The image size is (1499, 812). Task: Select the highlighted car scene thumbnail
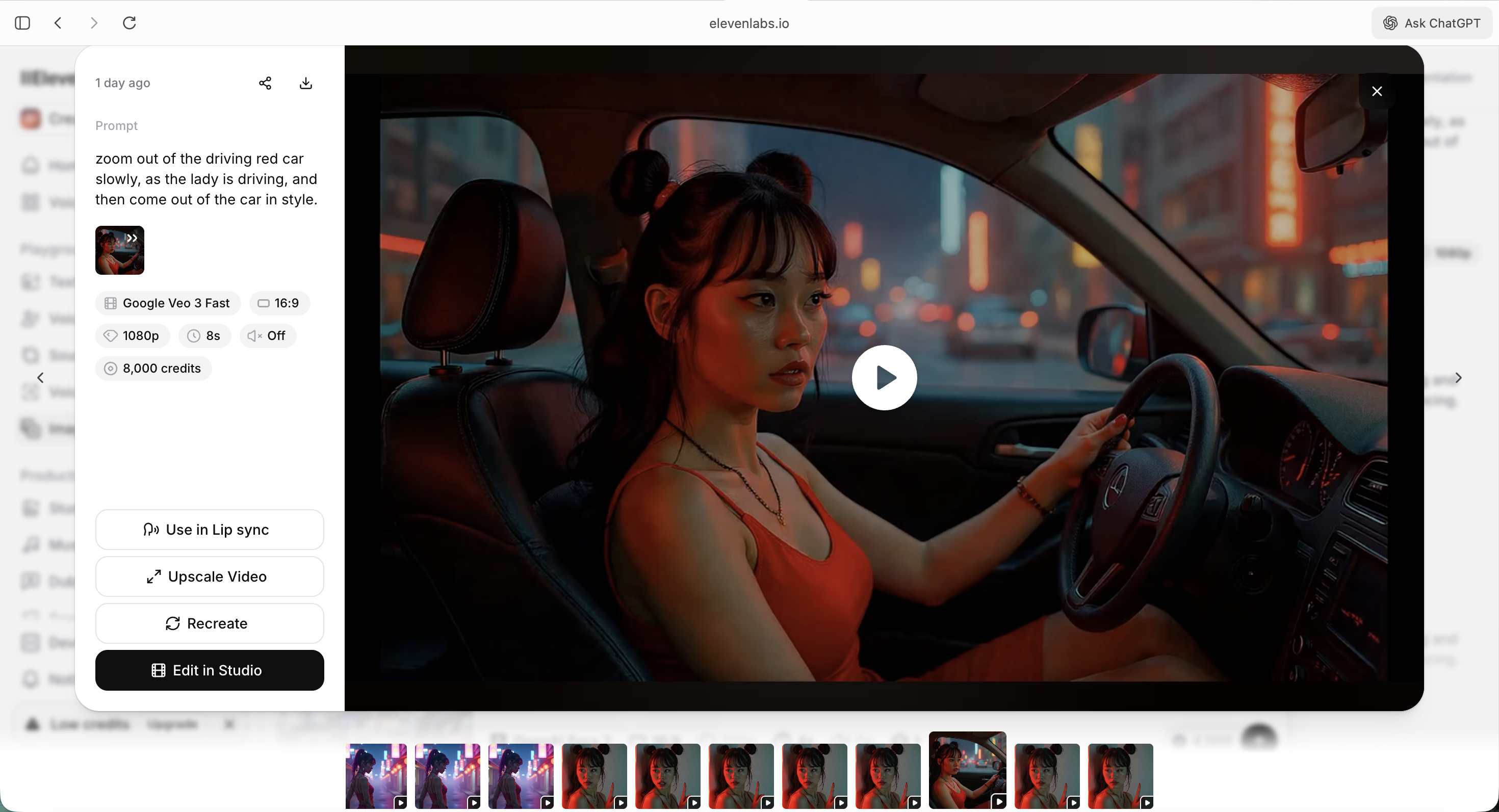tap(967, 771)
